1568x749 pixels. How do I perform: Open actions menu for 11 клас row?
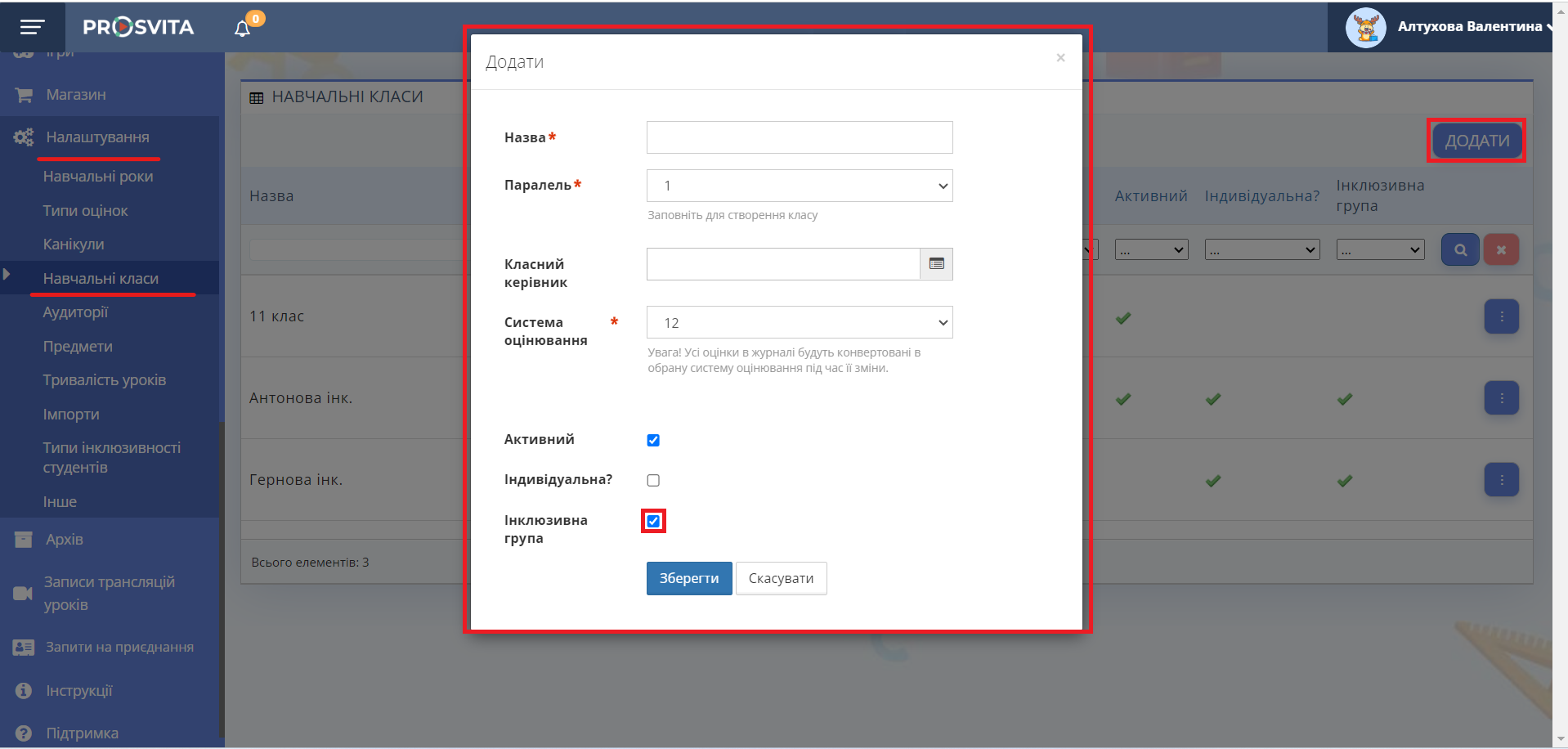[x=1501, y=317]
